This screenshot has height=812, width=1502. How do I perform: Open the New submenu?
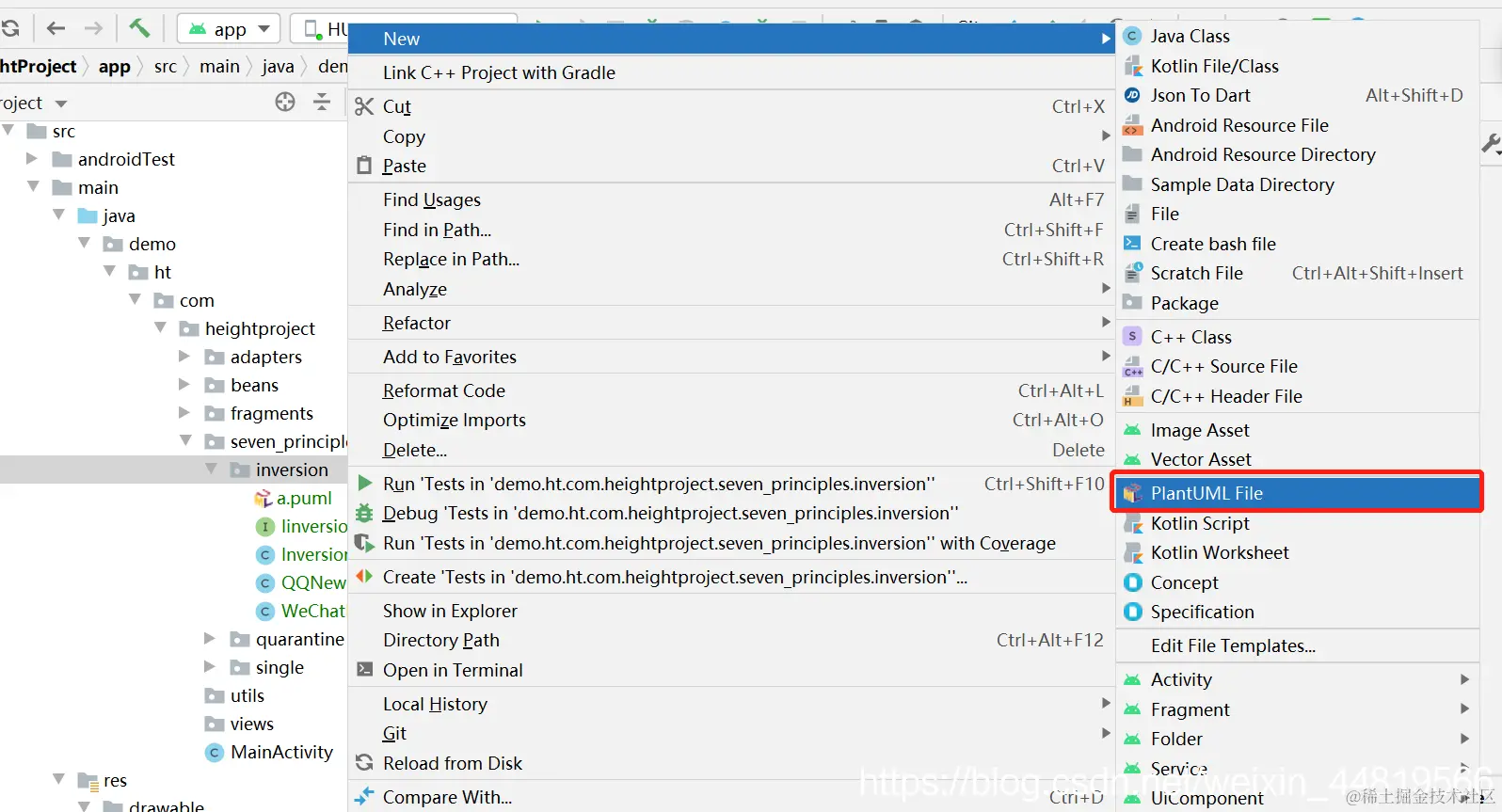click(x=731, y=39)
